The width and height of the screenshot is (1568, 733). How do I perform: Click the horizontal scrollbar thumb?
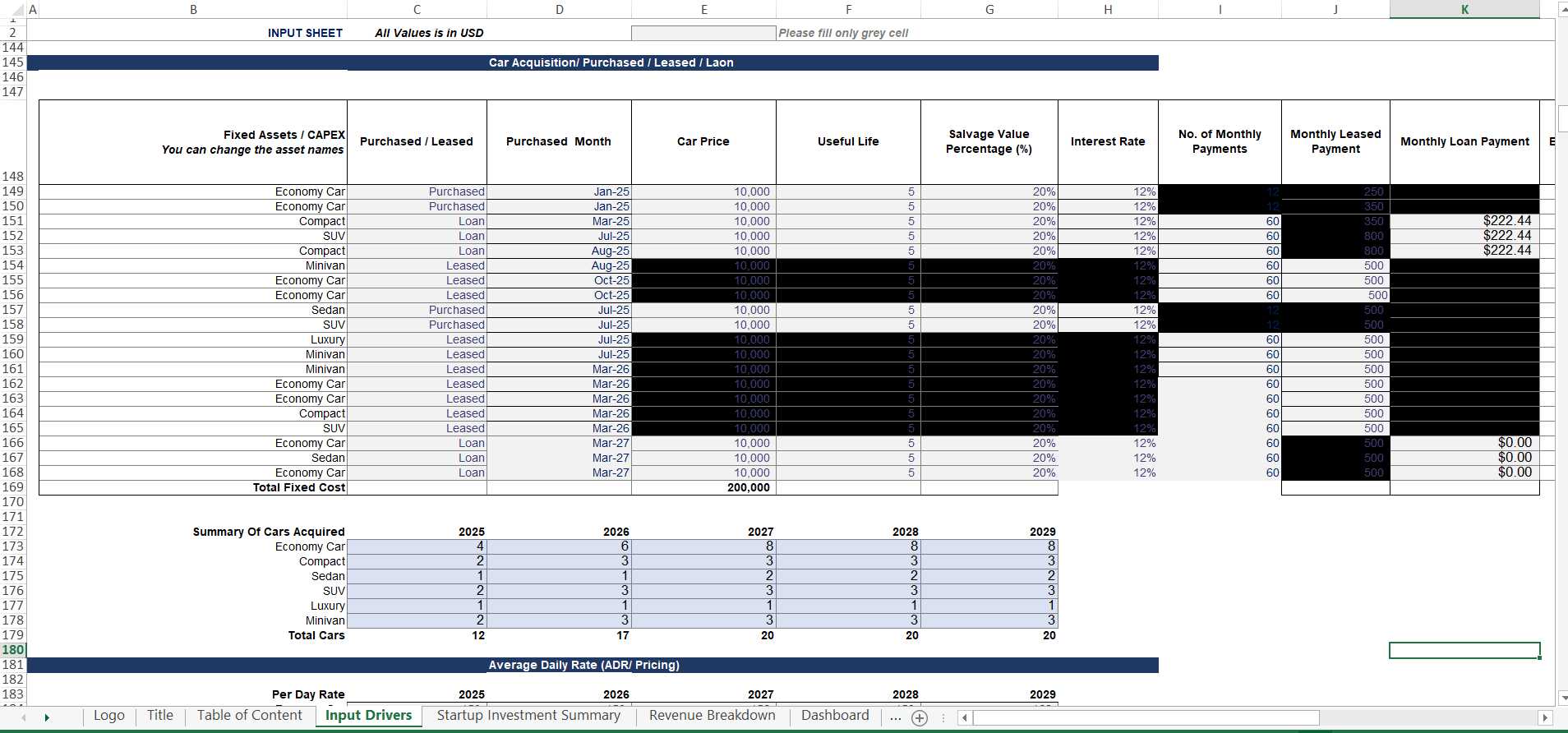pos(1146,717)
